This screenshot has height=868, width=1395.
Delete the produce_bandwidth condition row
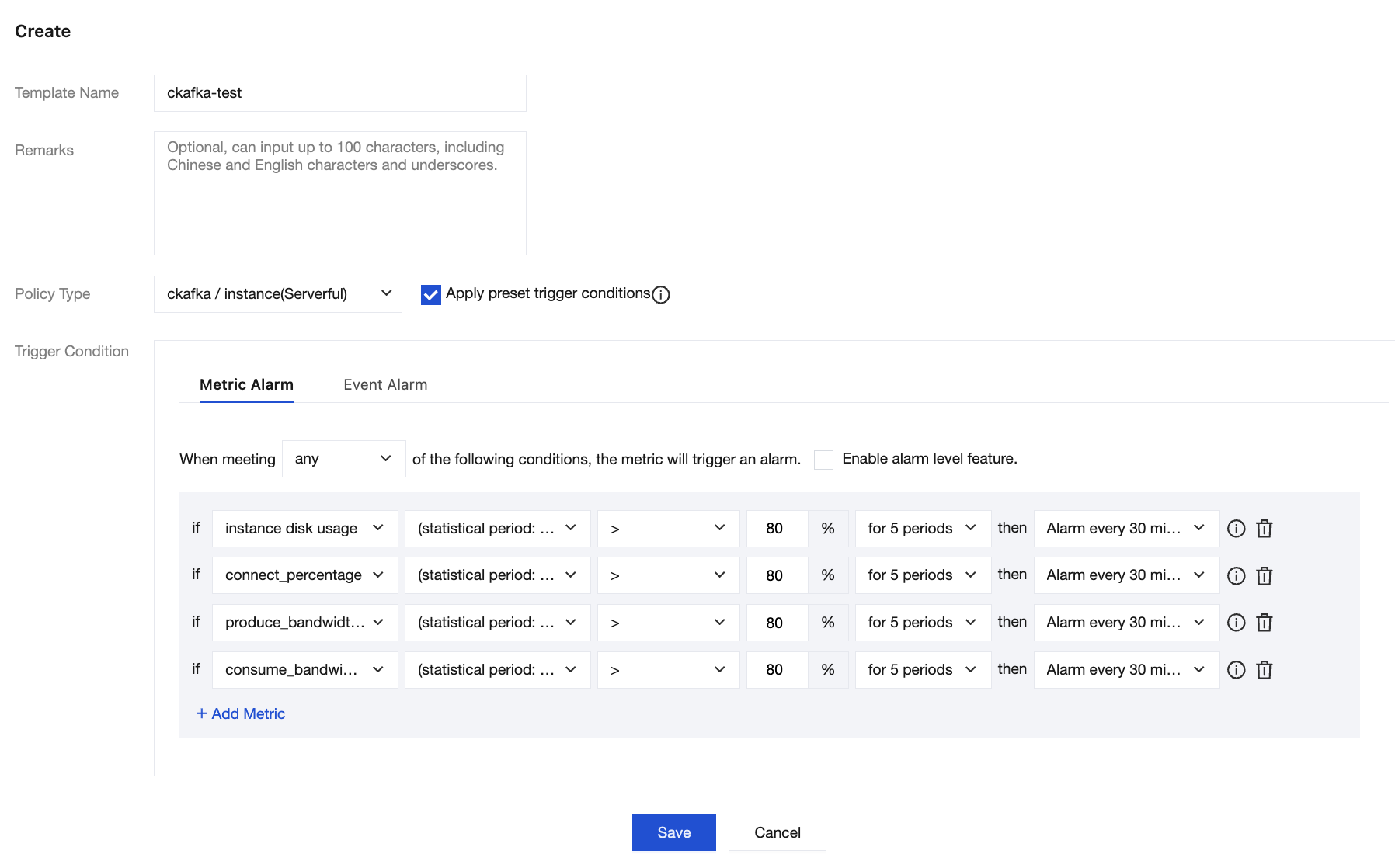point(1265,623)
